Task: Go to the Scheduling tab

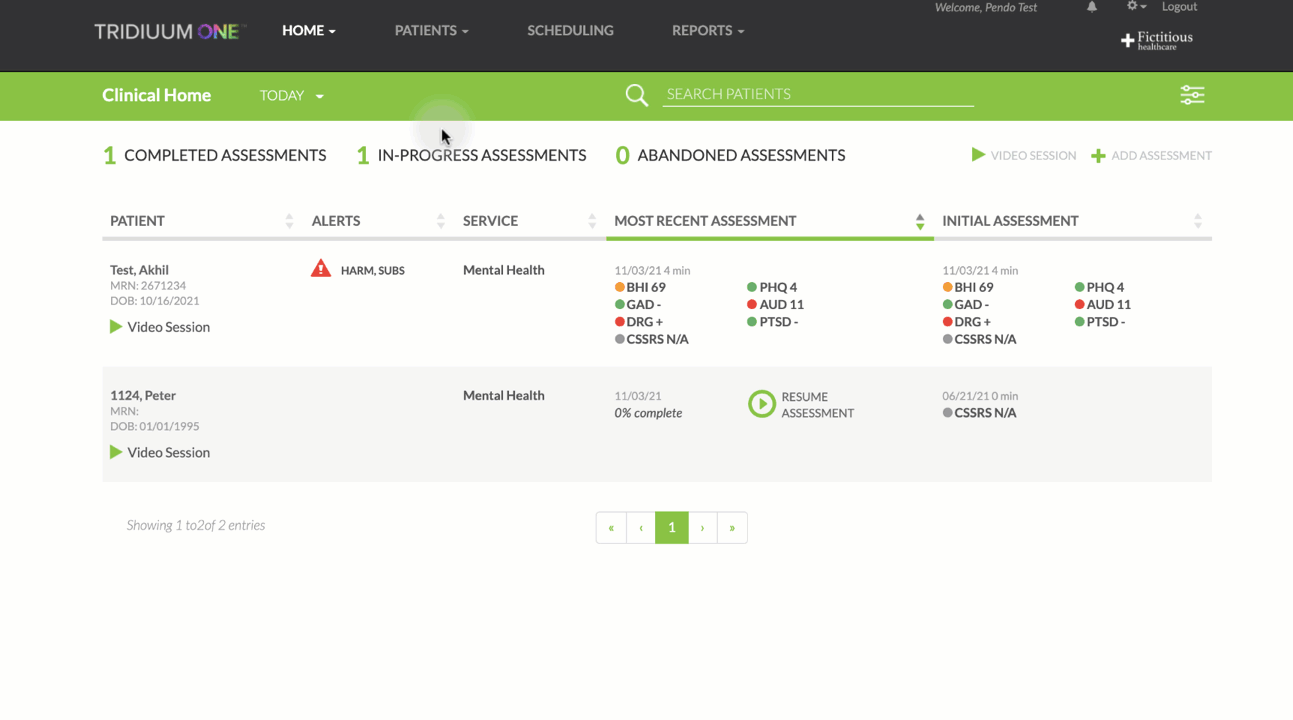Action: (570, 31)
